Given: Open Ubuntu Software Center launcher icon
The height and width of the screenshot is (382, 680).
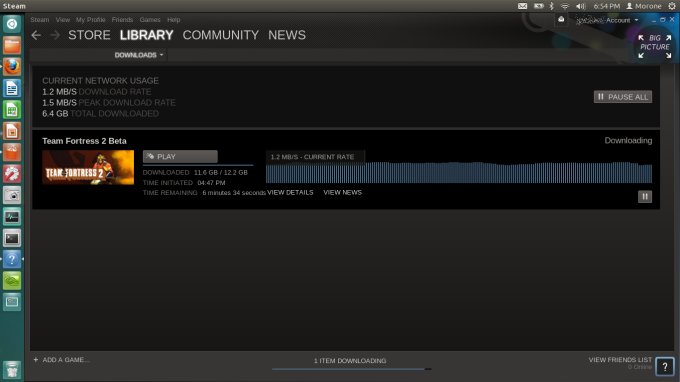Looking at the screenshot, I should tap(12, 152).
